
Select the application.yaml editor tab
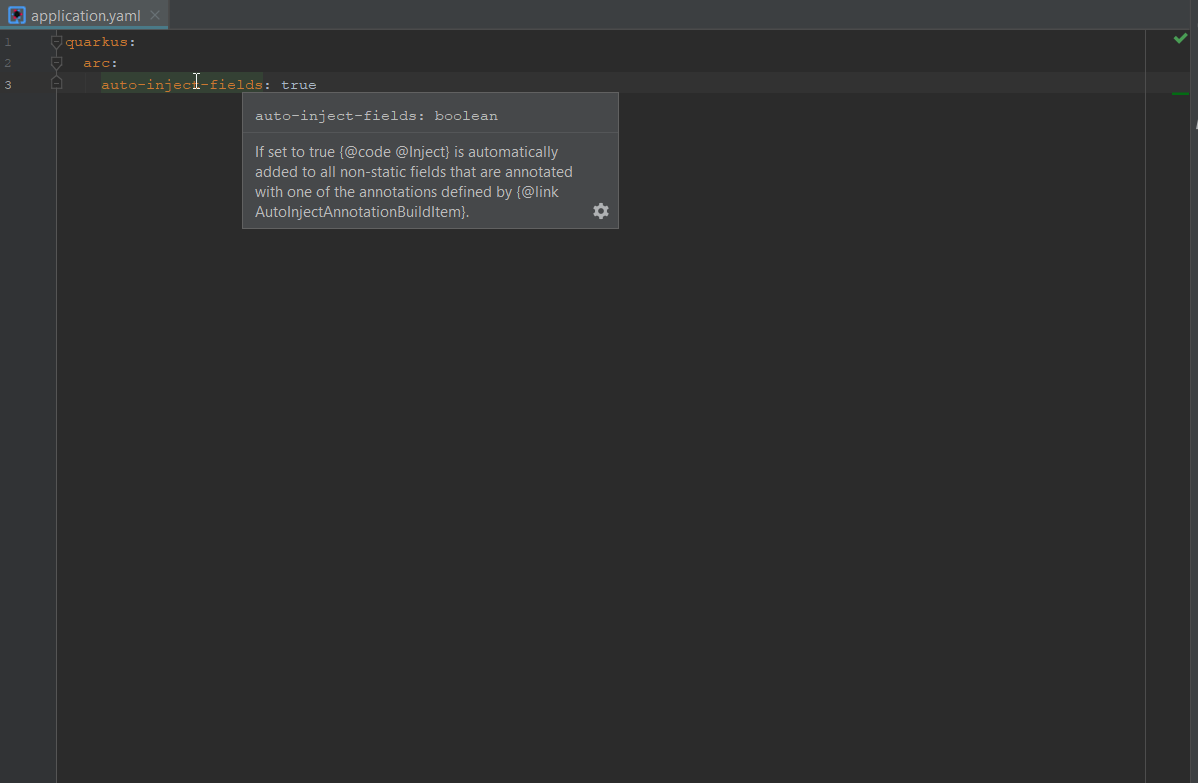tap(85, 15)
